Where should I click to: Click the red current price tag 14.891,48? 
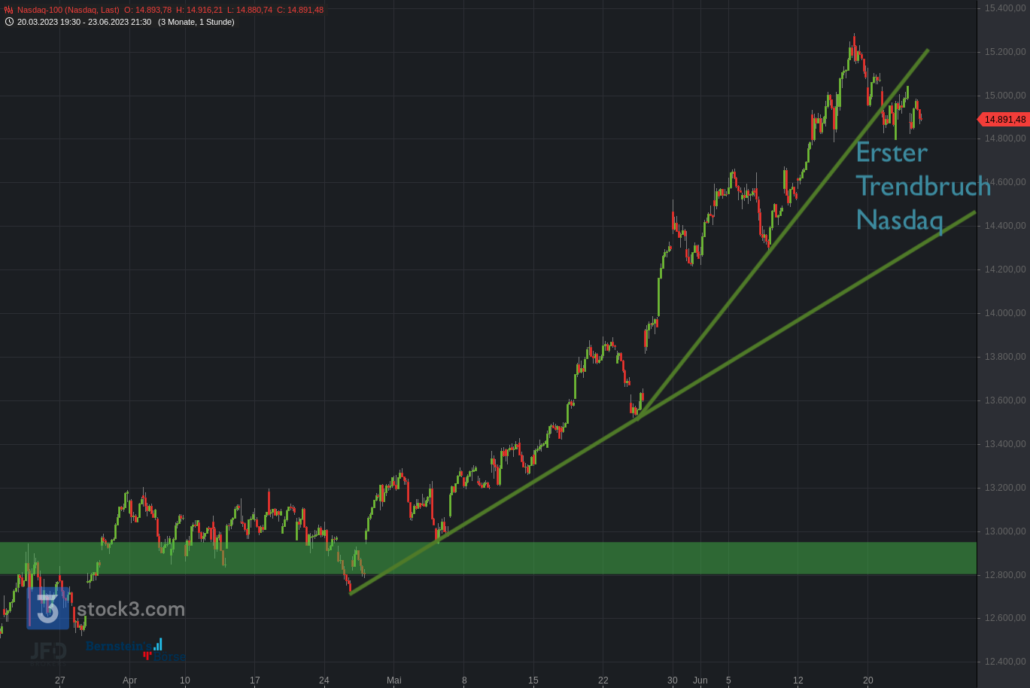(1003, 120)
